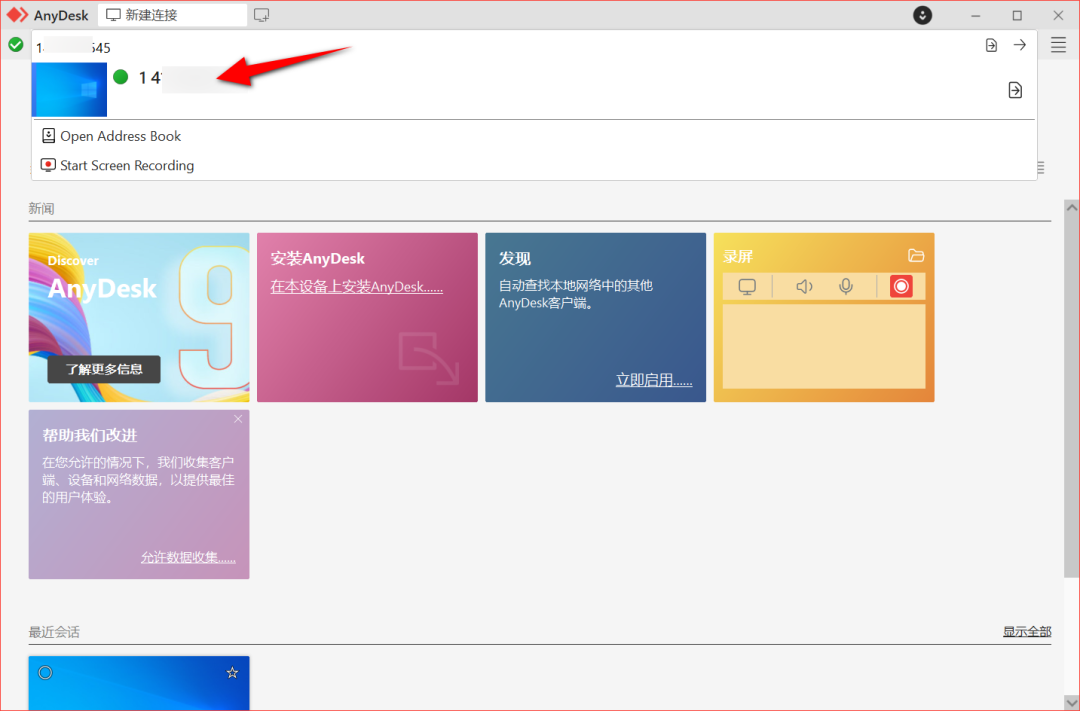
Task: Click the 了解更多信息 button
Action: pos(103,369)
